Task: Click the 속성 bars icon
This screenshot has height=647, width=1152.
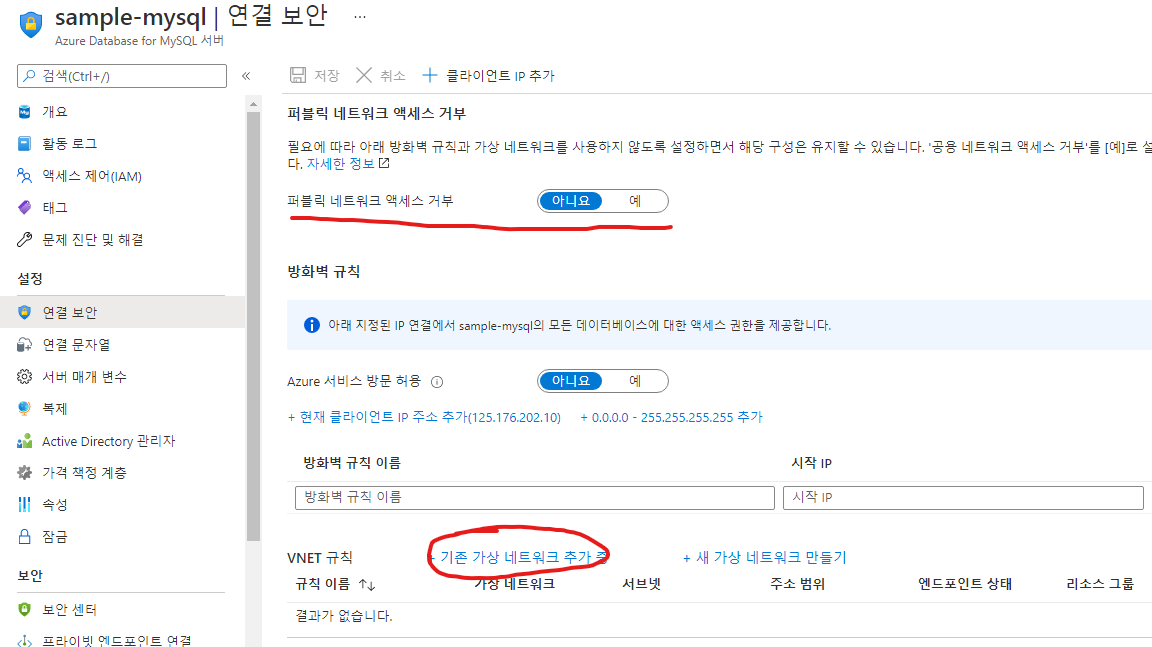Action: pyautogui.click(x=24, y=505)
